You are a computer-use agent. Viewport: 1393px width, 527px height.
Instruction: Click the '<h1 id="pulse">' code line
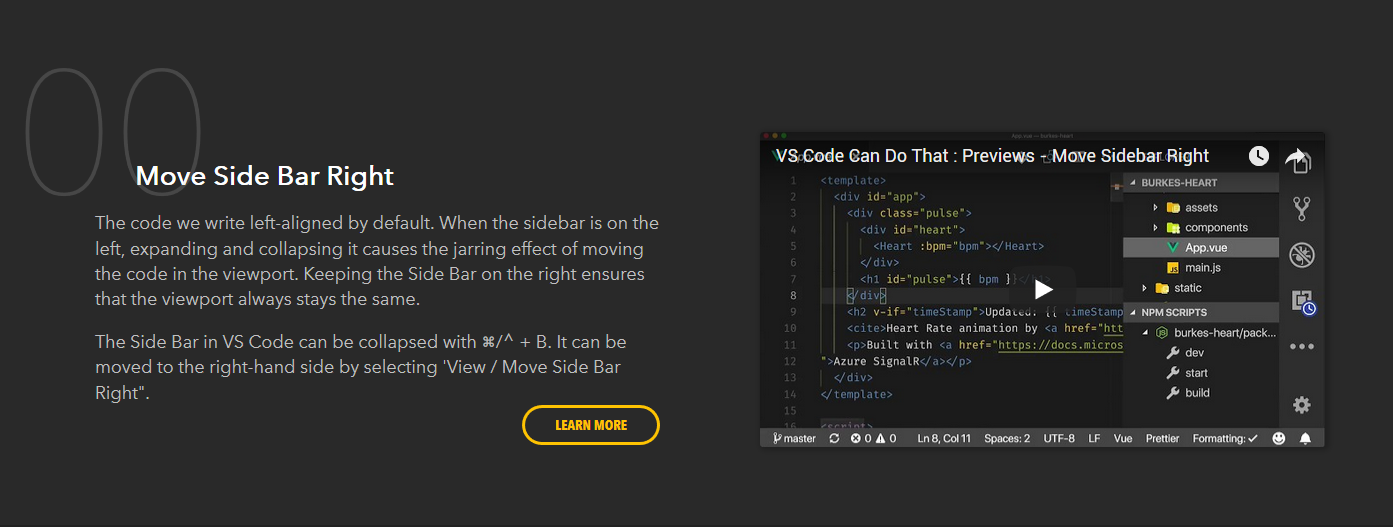[956, 279]
